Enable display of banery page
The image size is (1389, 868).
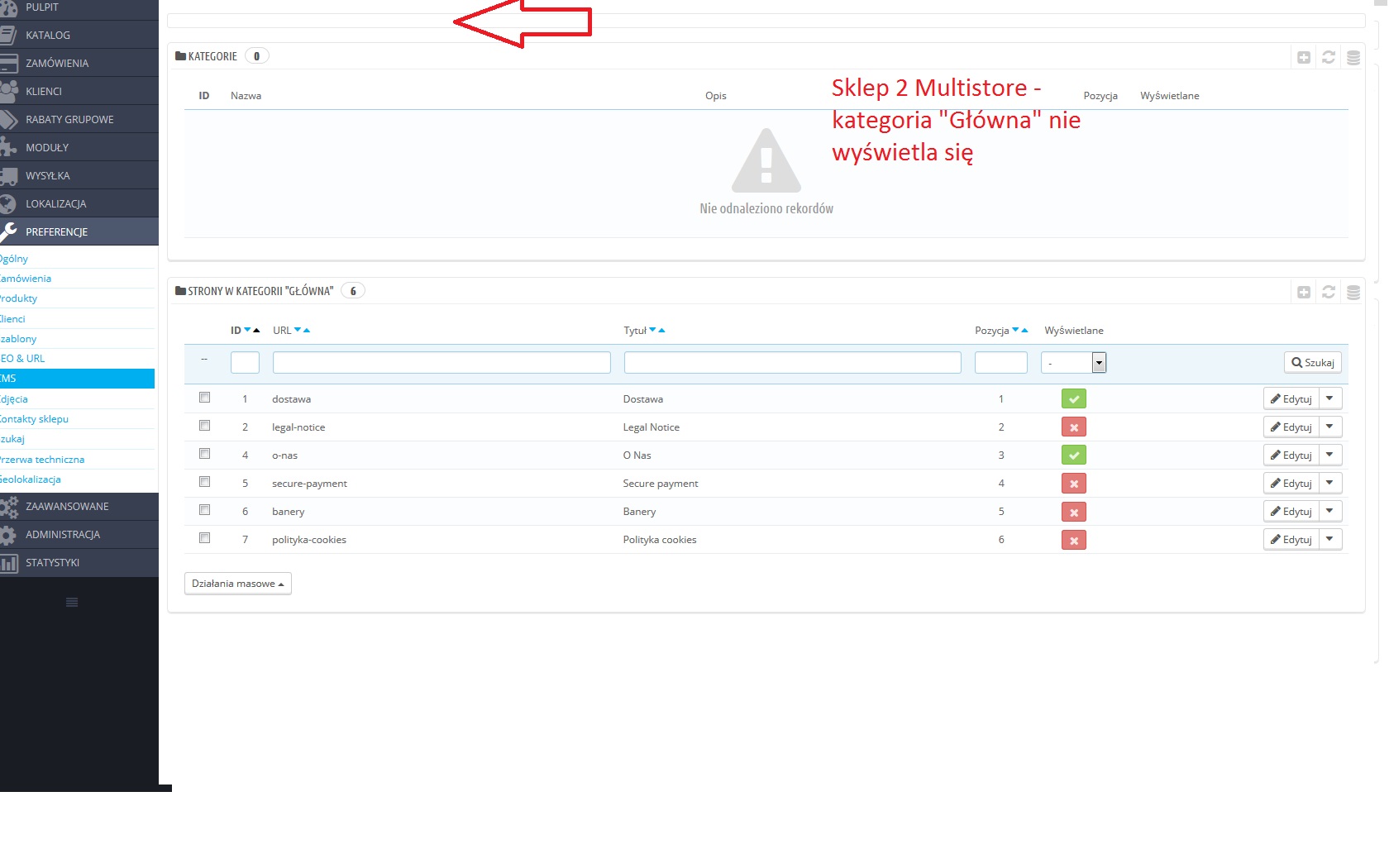(1074, 512)
